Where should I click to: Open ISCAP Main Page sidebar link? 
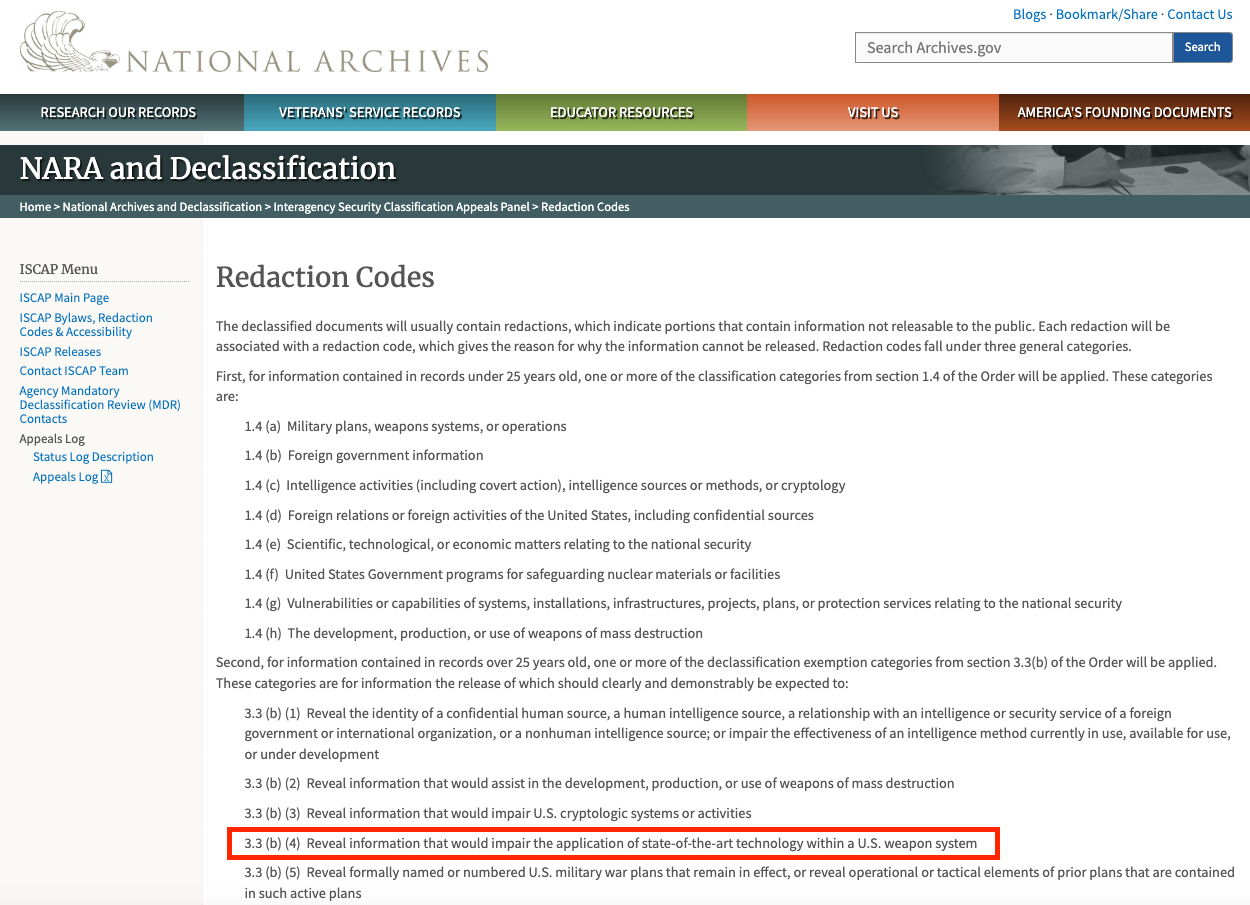tap(64, 298)
